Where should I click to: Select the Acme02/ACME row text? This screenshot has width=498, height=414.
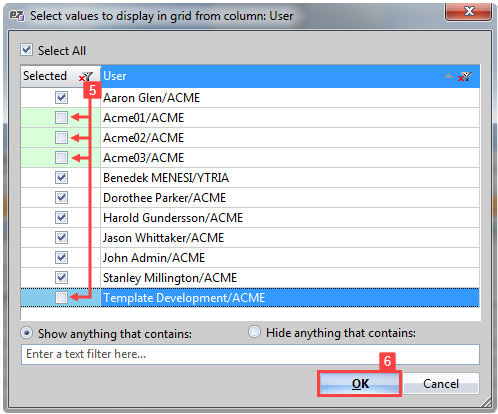(144, 138)
